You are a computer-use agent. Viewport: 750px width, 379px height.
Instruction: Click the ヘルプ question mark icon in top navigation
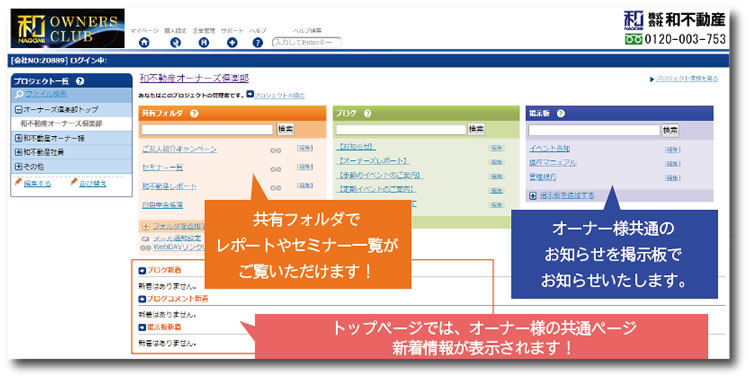click(257, 43)
